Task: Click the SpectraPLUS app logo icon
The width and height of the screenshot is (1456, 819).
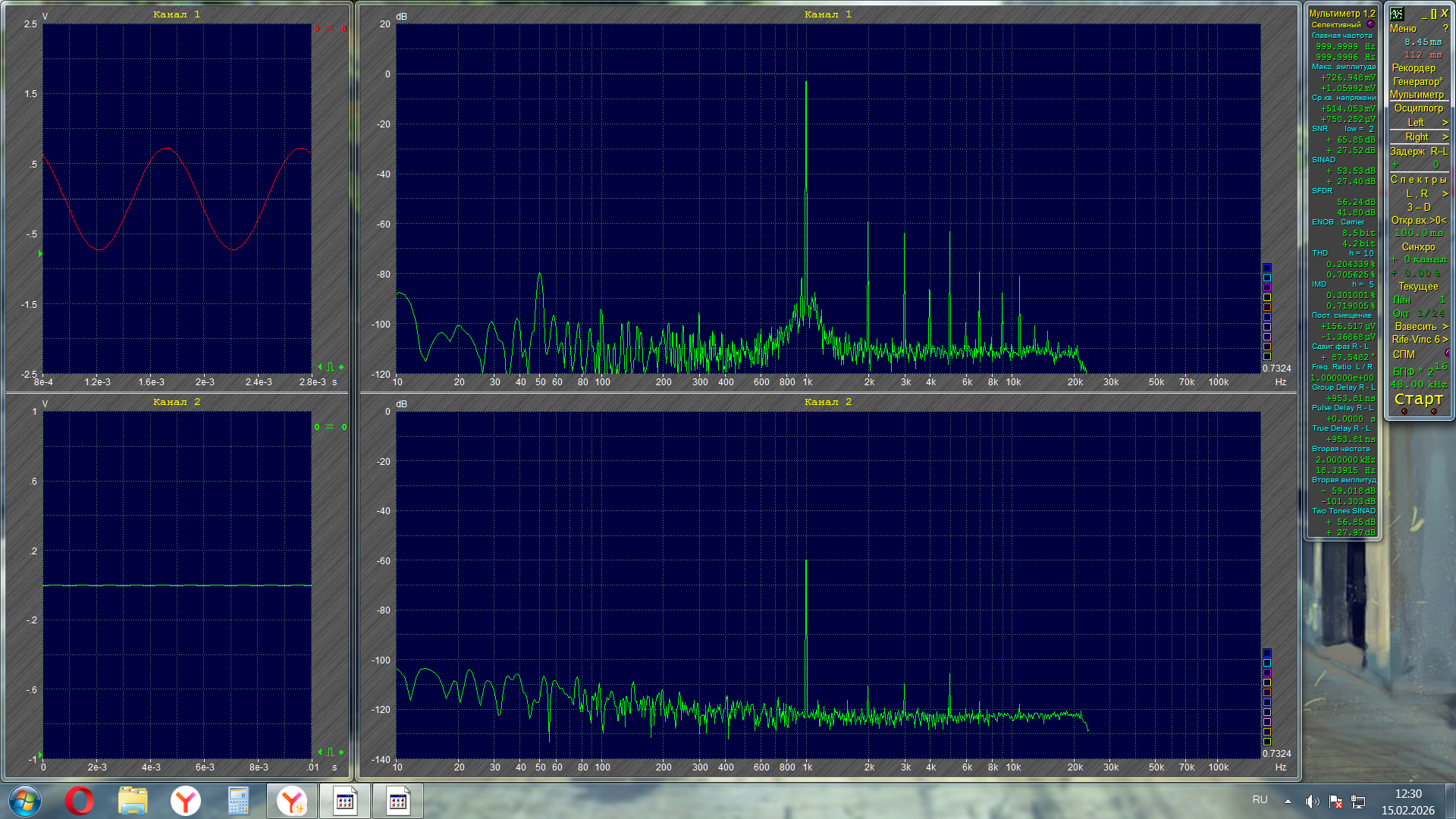Action: pos(1397,14)
